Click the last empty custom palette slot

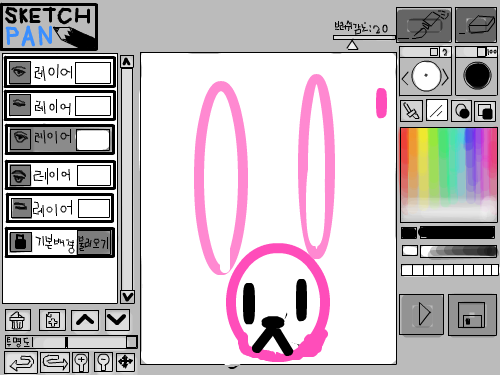point(495,270)
